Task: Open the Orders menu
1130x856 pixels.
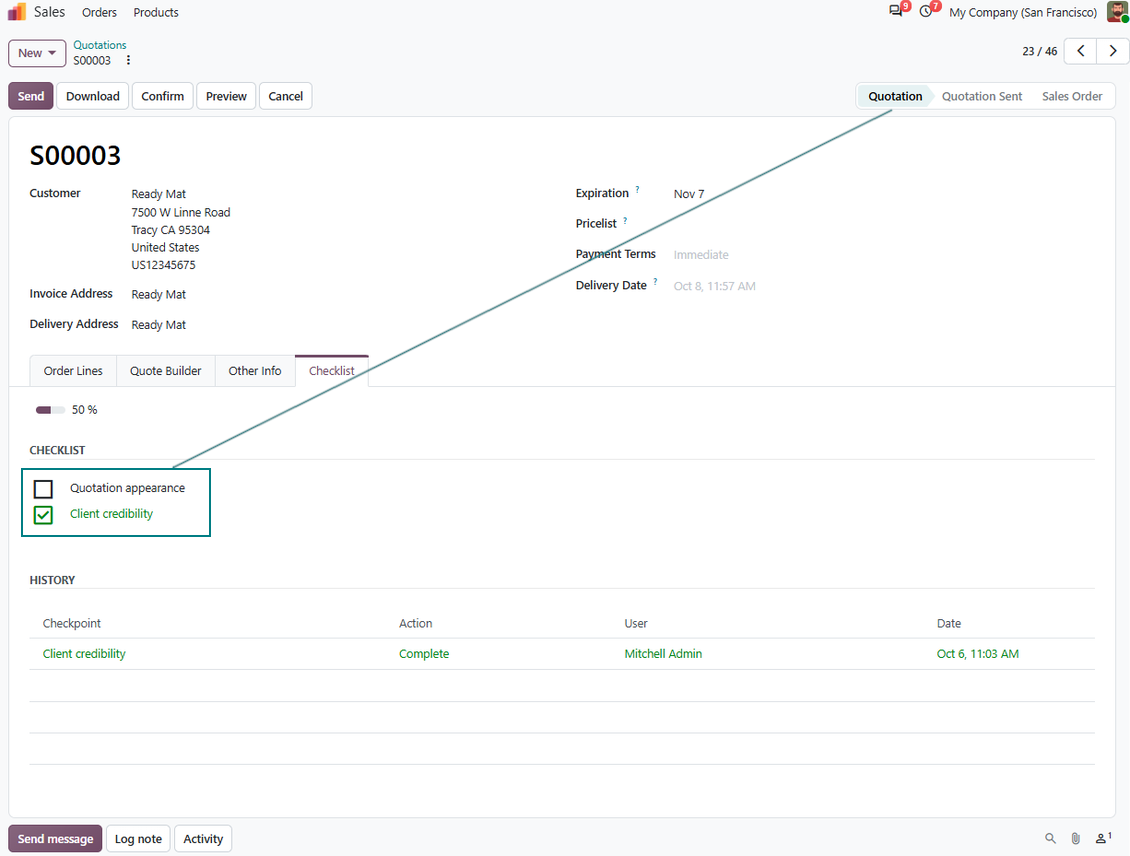Action: pos(99,12)
